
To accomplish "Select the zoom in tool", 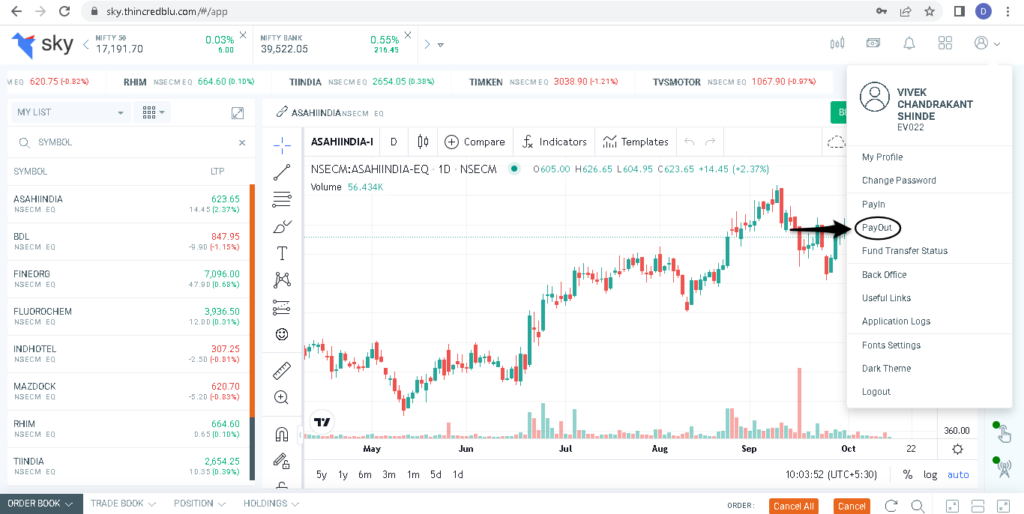I will (x=282, y=397).
